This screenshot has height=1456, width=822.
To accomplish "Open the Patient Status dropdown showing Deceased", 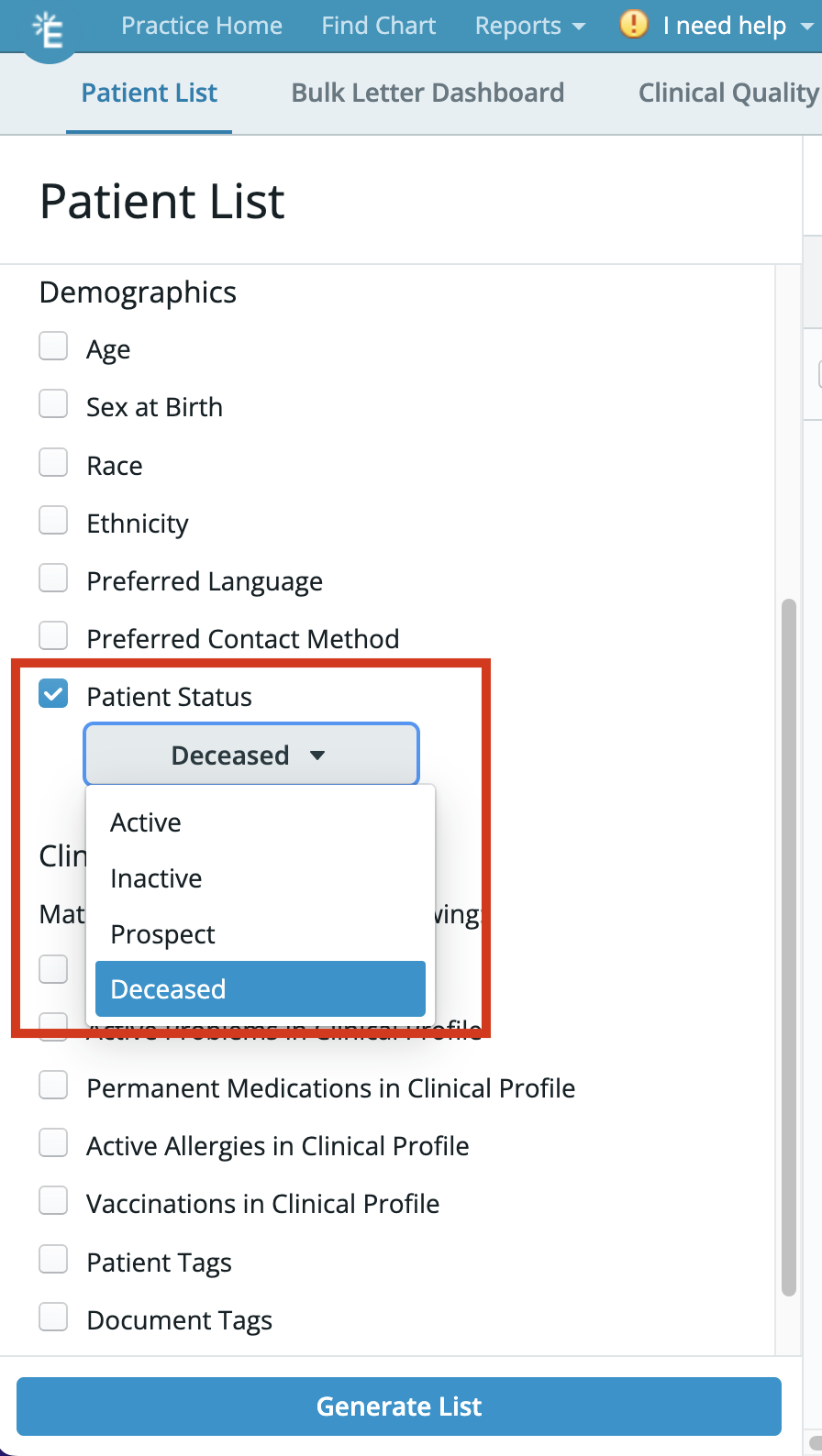I will [250, 755].
